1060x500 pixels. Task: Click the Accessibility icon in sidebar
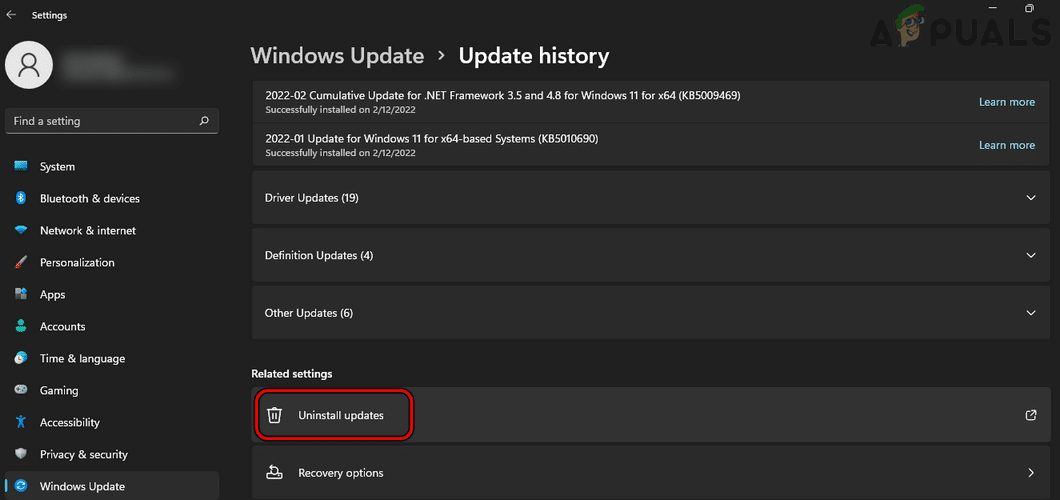[20, 423]
